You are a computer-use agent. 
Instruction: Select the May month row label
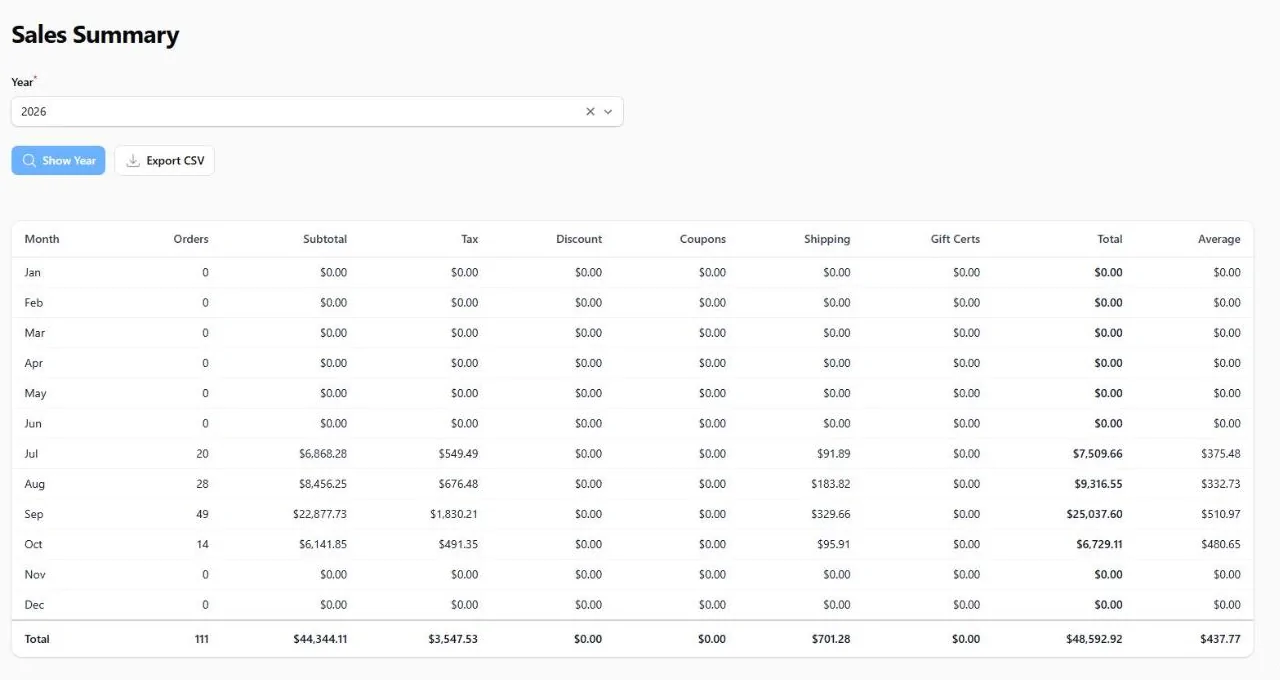tap(35, 393)
